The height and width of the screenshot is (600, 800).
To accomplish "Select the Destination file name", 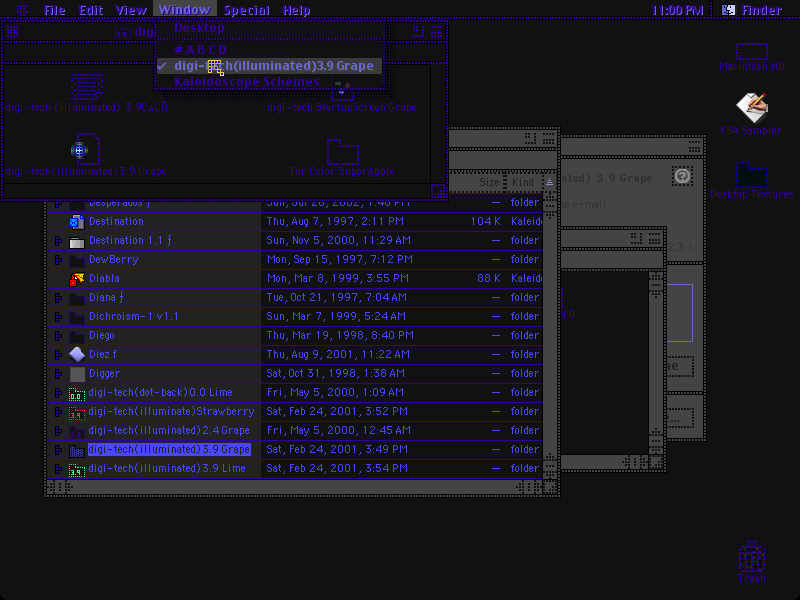I will coord(116,221).
